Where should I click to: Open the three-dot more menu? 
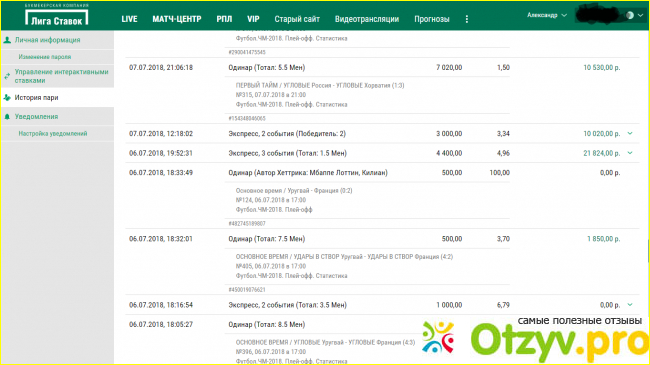[467, 19]
